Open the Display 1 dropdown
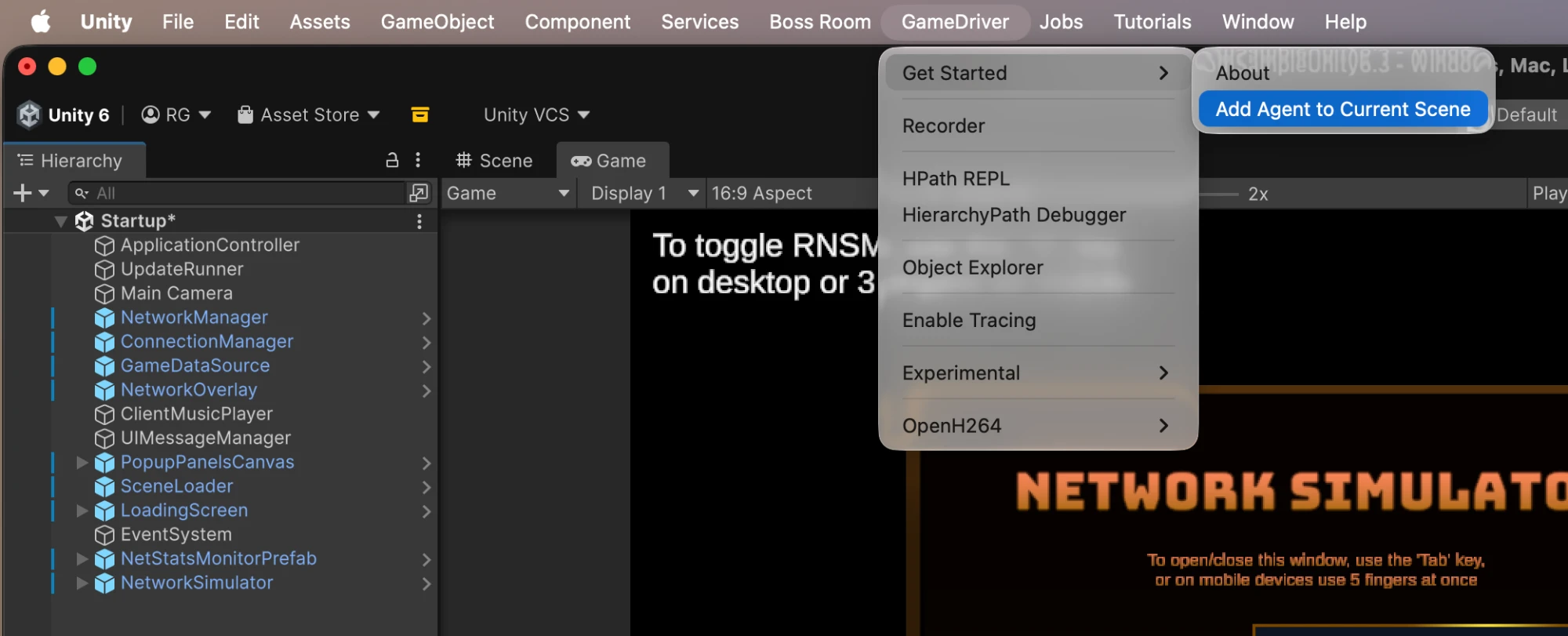This screenshot has height=636, width=1568. click(x=644, y=193)
